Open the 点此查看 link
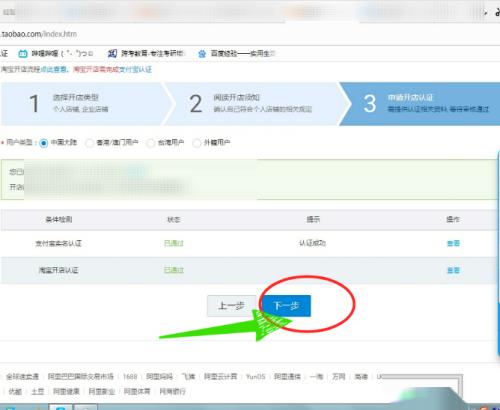This screenshot has width=500, height=410. coord(53,69)
